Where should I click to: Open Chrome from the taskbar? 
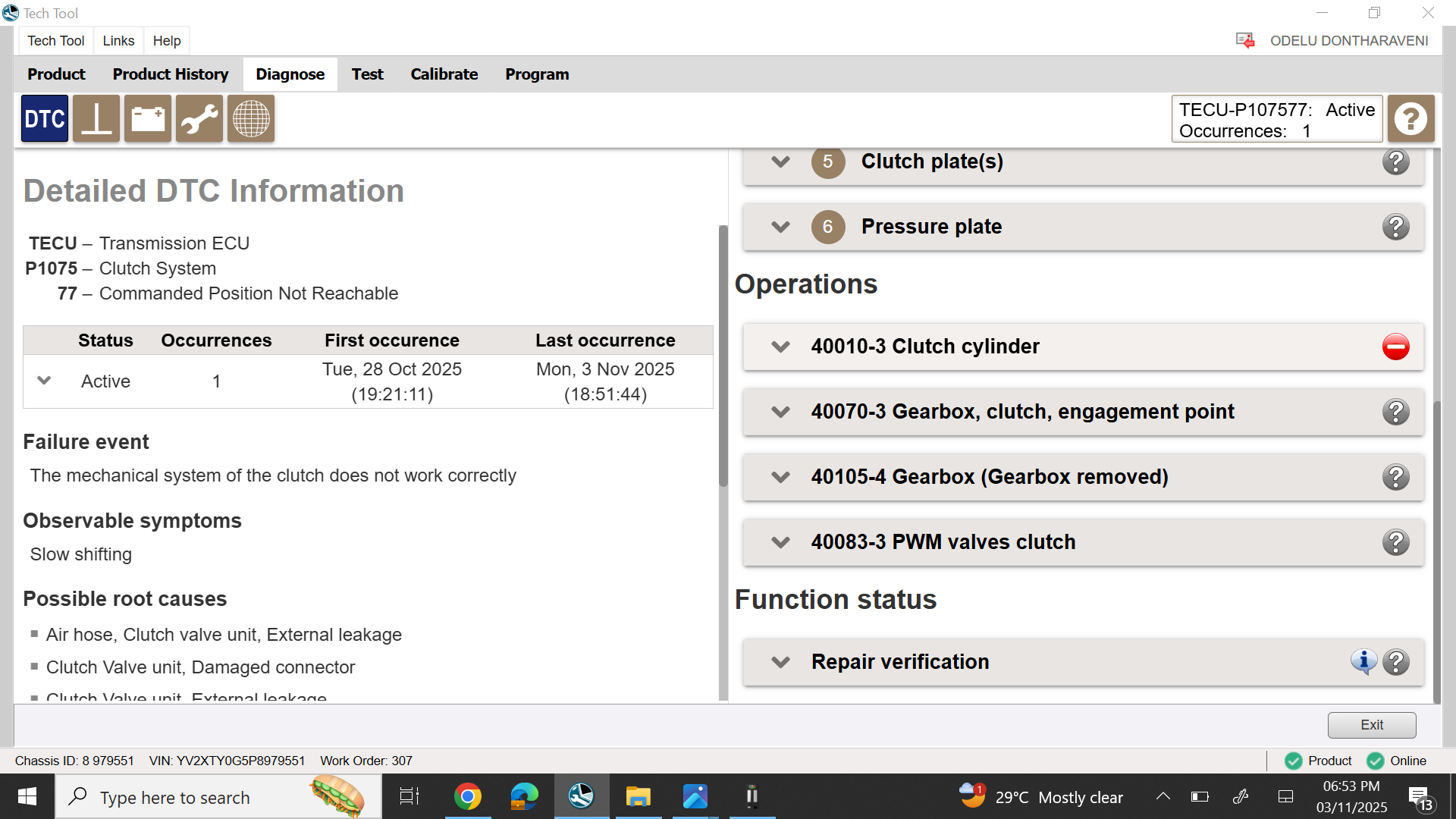click(468, 796)
